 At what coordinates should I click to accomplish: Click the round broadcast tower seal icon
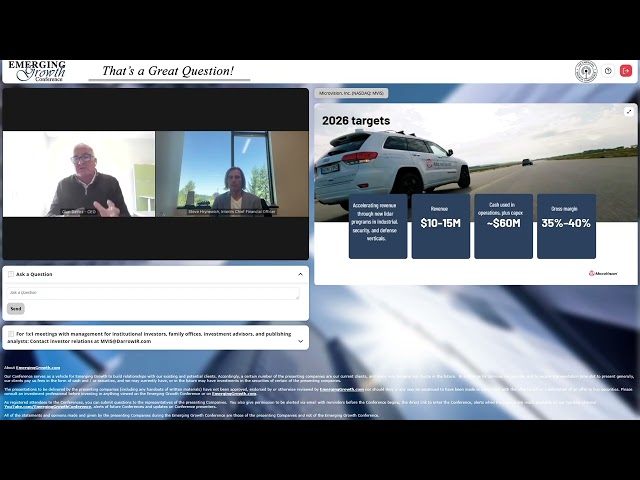(x=586, y=71)
